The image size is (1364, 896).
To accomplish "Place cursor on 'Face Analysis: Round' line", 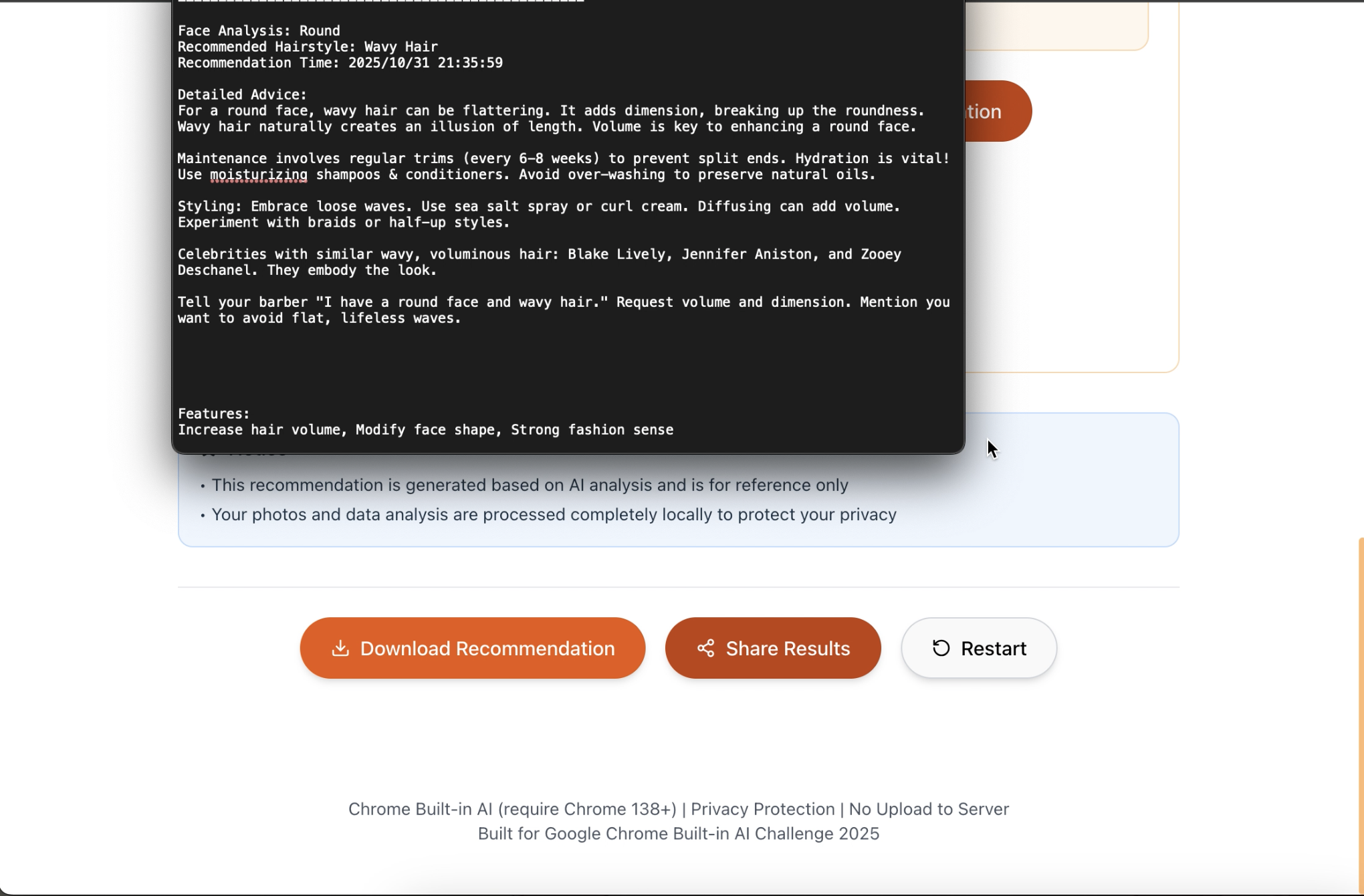I will [259, 31].
